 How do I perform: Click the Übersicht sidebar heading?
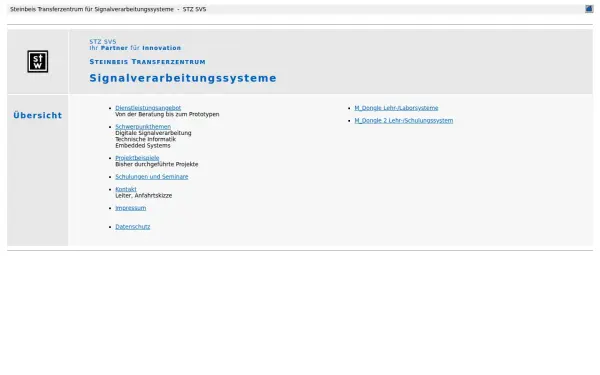[38, 115]
